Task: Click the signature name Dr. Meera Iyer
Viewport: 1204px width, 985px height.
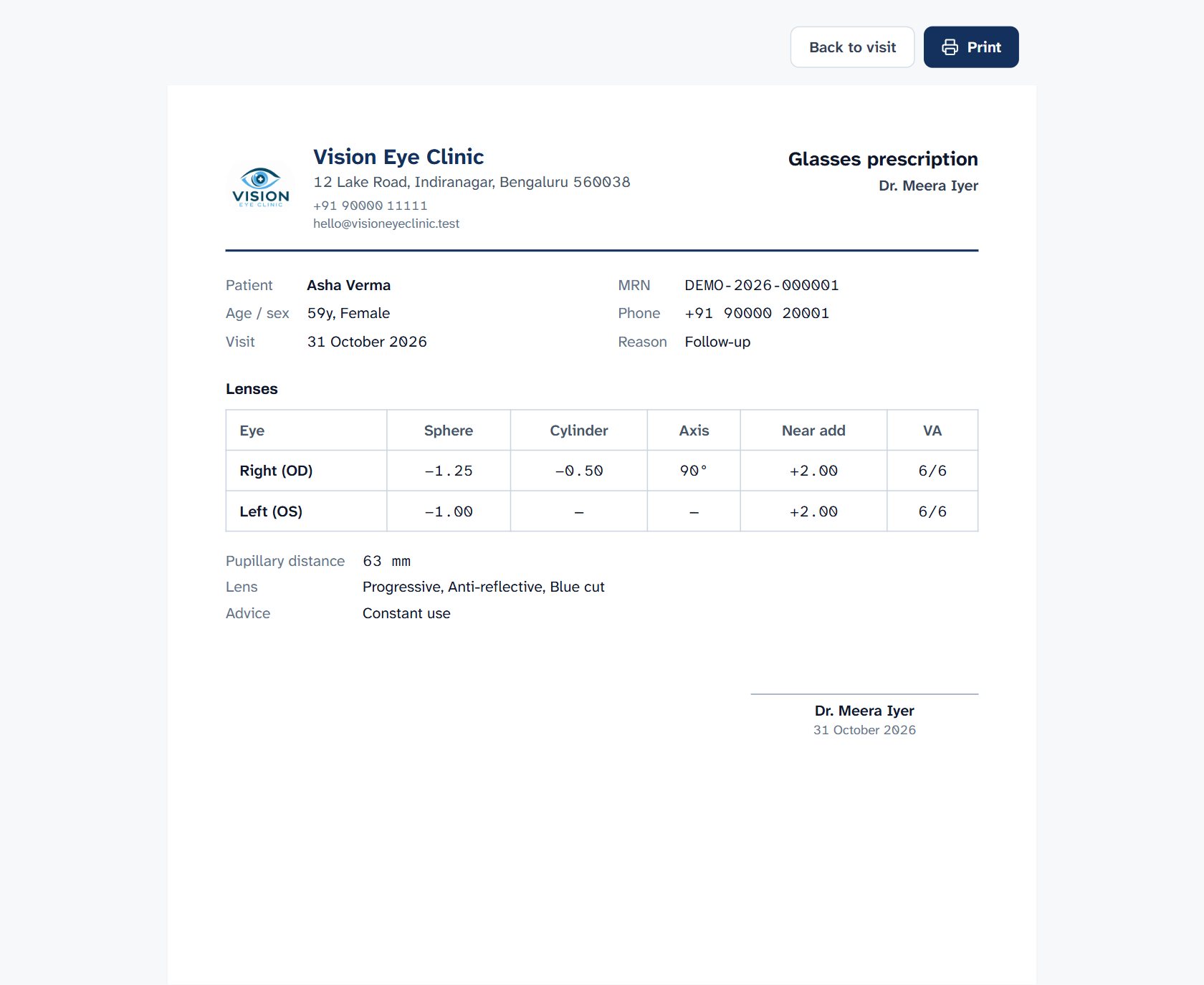Action: tap(864, 711)
